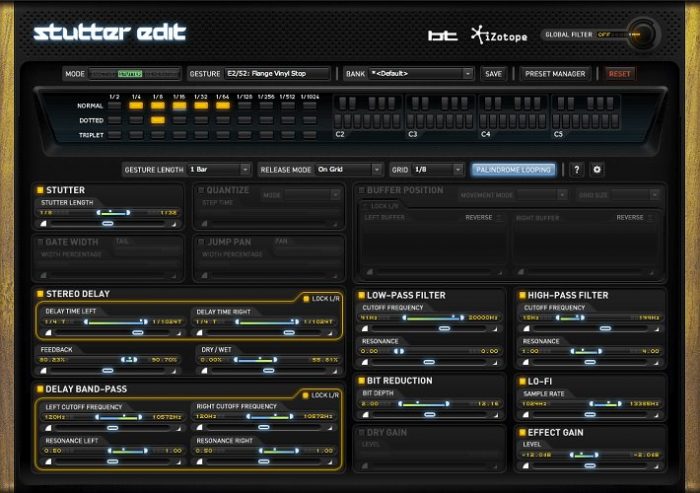Adjust the Low-Pass Cutoff Frequency slider

click(x=428, y=318)
